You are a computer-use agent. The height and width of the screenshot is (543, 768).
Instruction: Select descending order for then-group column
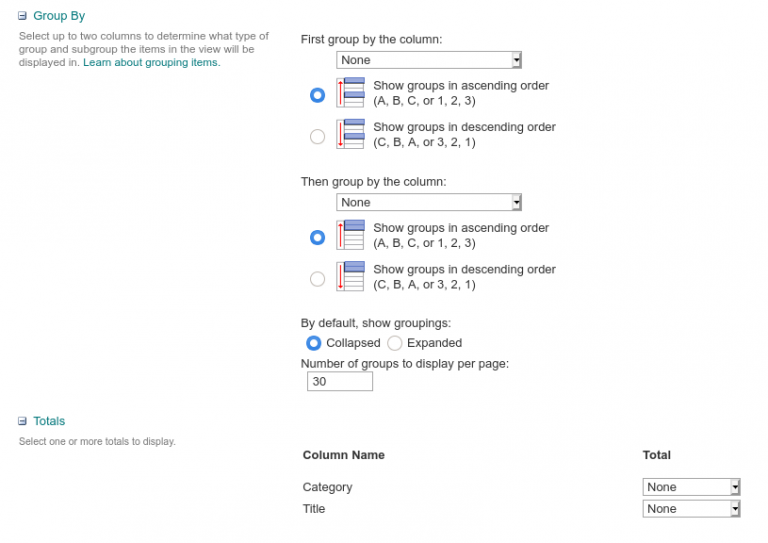[317, 279]
